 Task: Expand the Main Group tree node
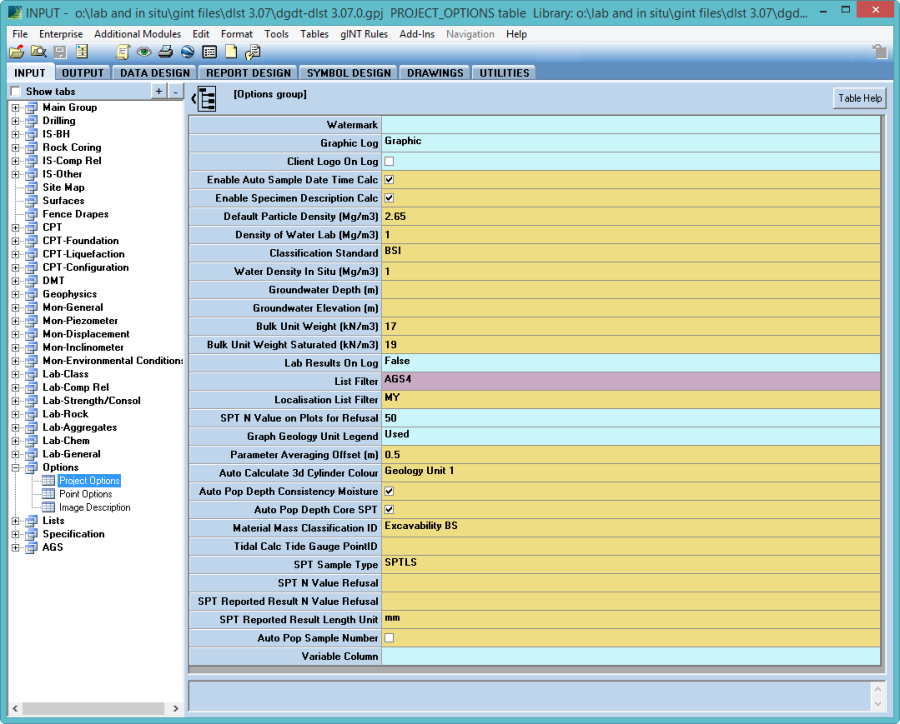pos(16,108)
